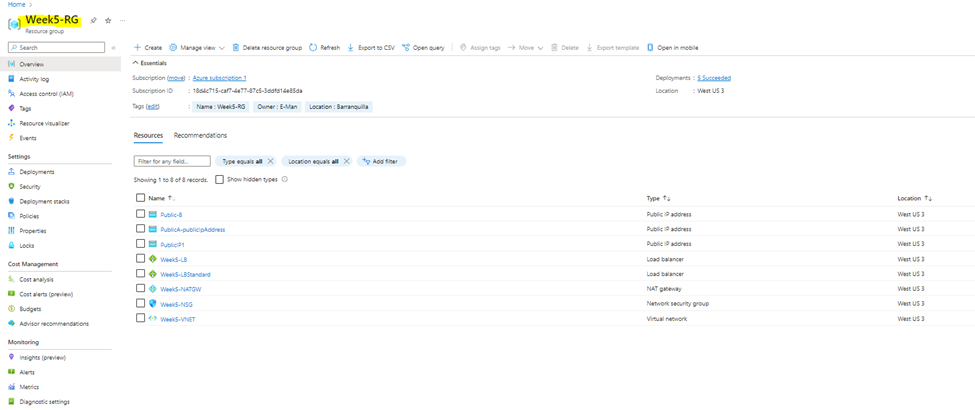The height and width of the screenshot is (410, 975).
Task: Select the PublicA-publicIpAddress row checkbox
Action: 140,229
